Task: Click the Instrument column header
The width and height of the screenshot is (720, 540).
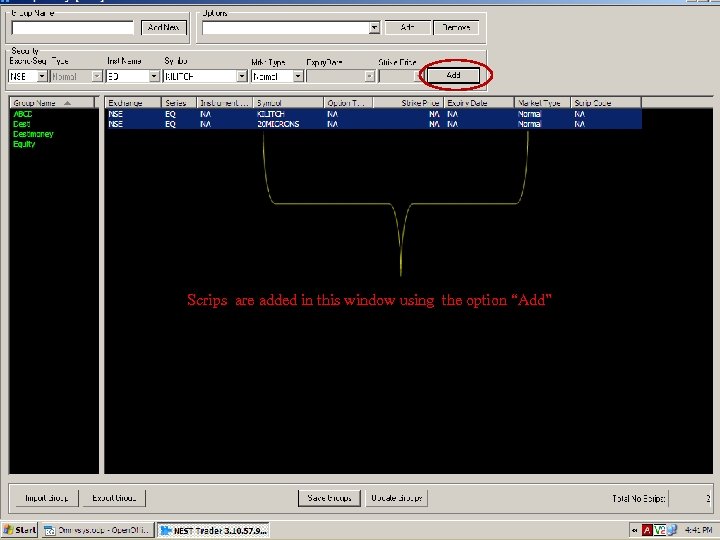Action: click(225, 103)
